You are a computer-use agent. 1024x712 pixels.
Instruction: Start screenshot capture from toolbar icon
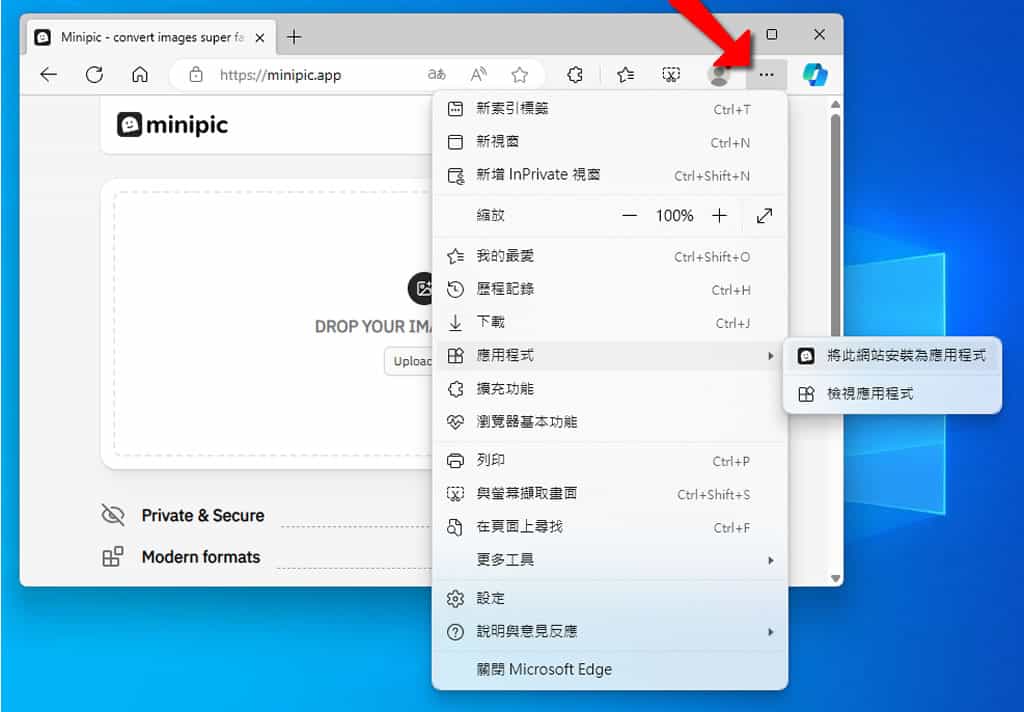tap(671, 74)
